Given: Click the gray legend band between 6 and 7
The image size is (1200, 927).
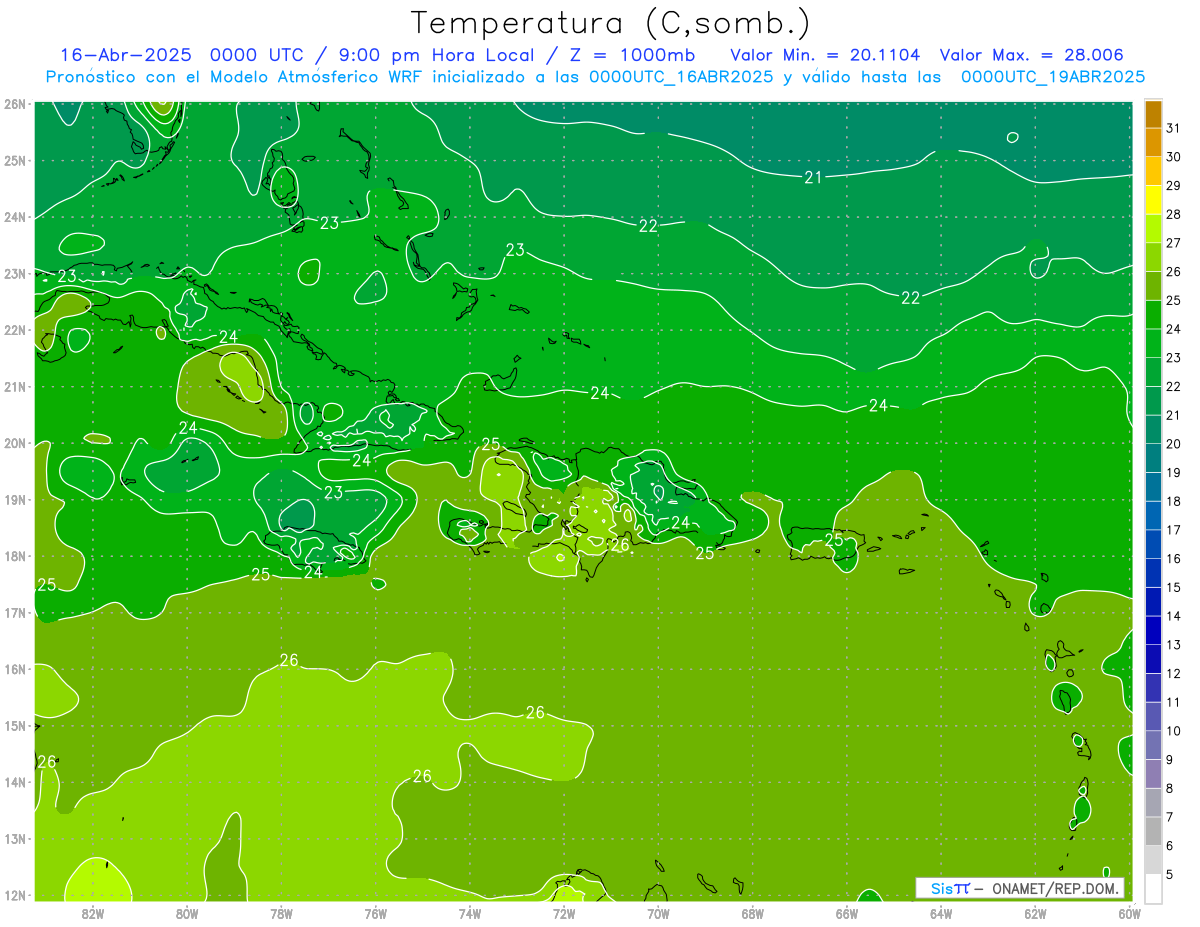Looking at the screenshot, I should point(1154,831).
